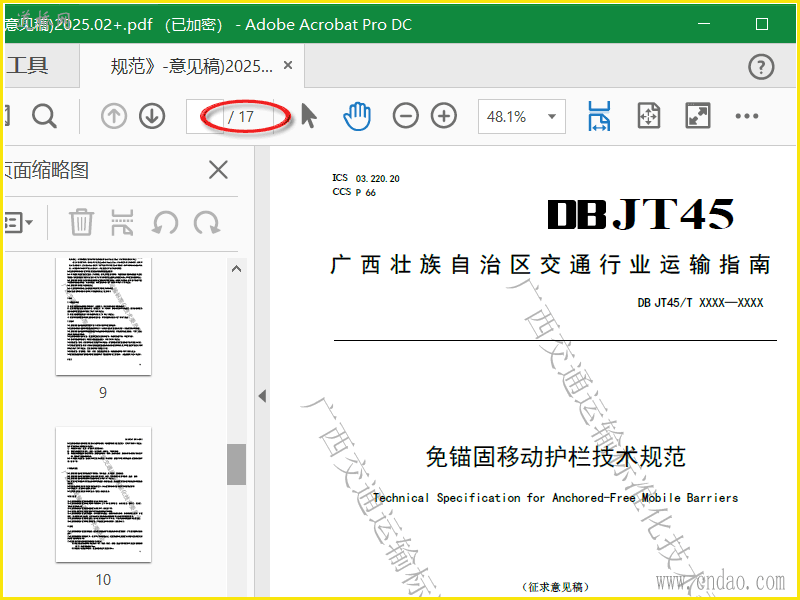Screen dimensions: 800x600
Task: Open more tools ellipsis menu
Action: [746, 116]
